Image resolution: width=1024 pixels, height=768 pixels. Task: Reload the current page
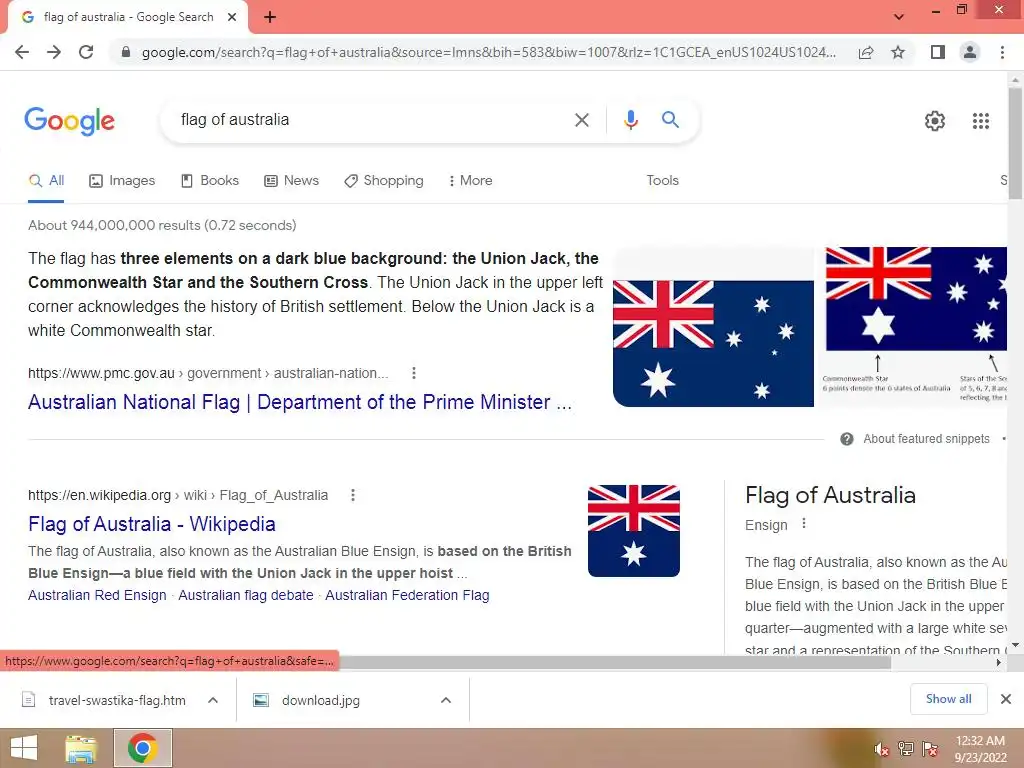point(86,52)
